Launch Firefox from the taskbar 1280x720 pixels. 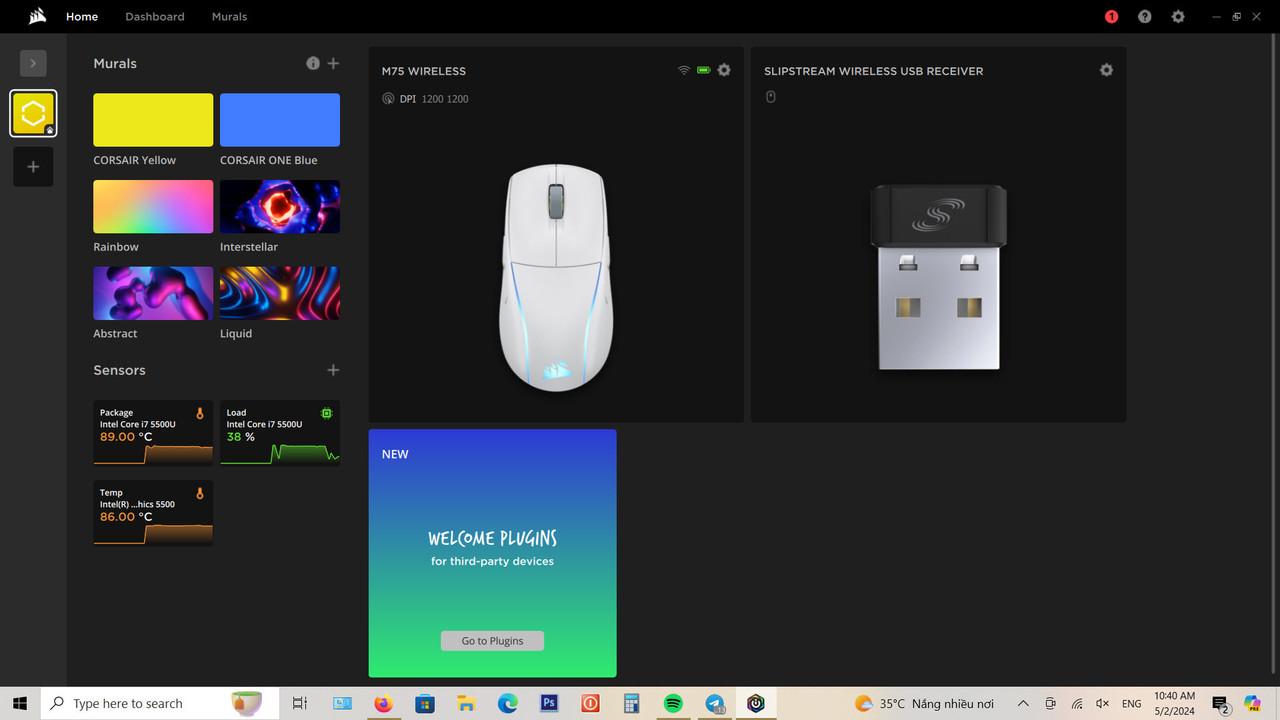point(384,703)
